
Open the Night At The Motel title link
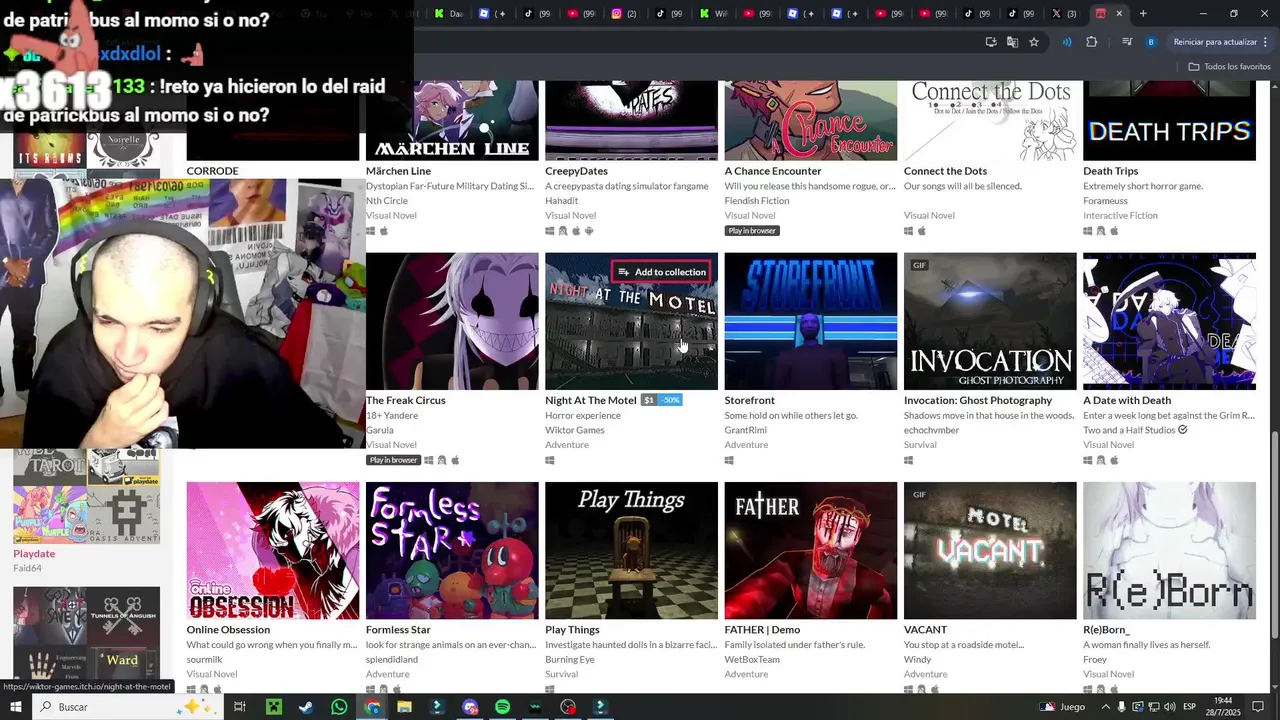[x=591, y=400]
